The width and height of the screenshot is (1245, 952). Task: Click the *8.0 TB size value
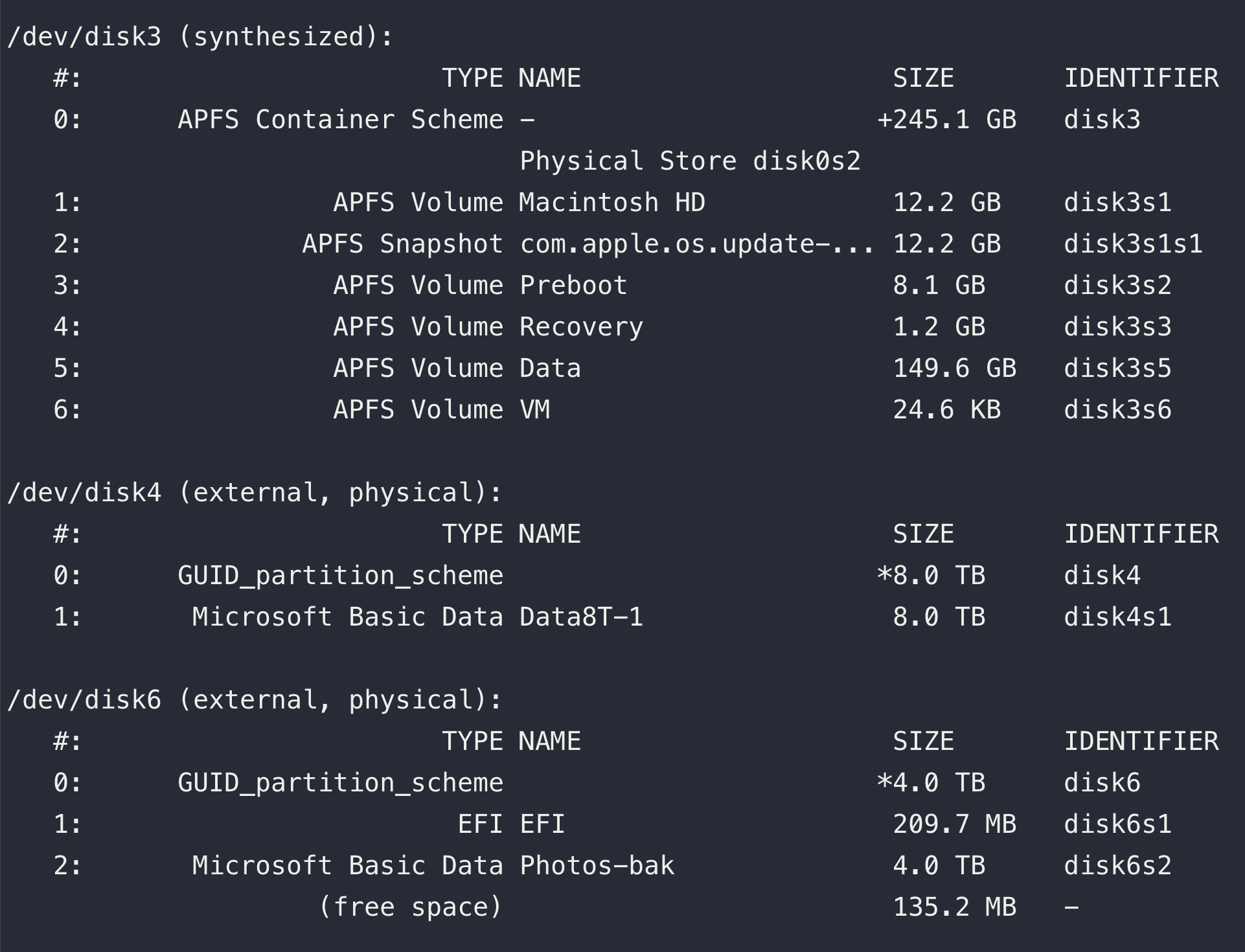[x=931, y=576]
